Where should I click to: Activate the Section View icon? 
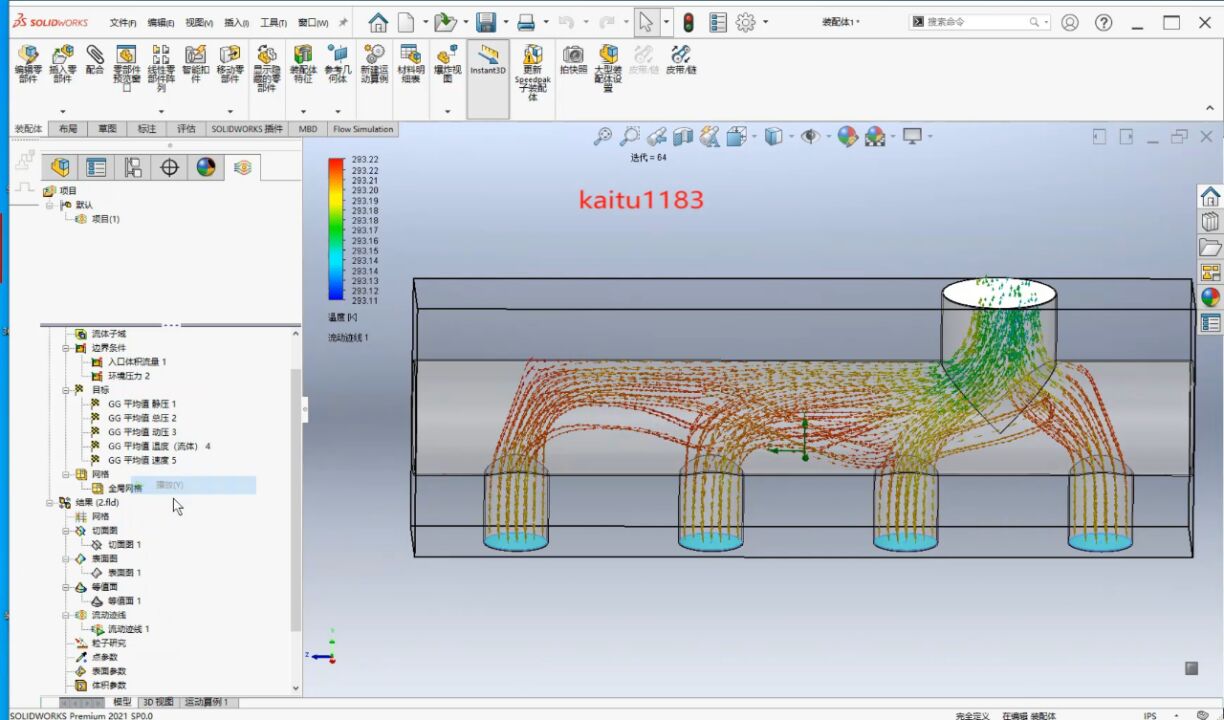click(x=682, y=136)
